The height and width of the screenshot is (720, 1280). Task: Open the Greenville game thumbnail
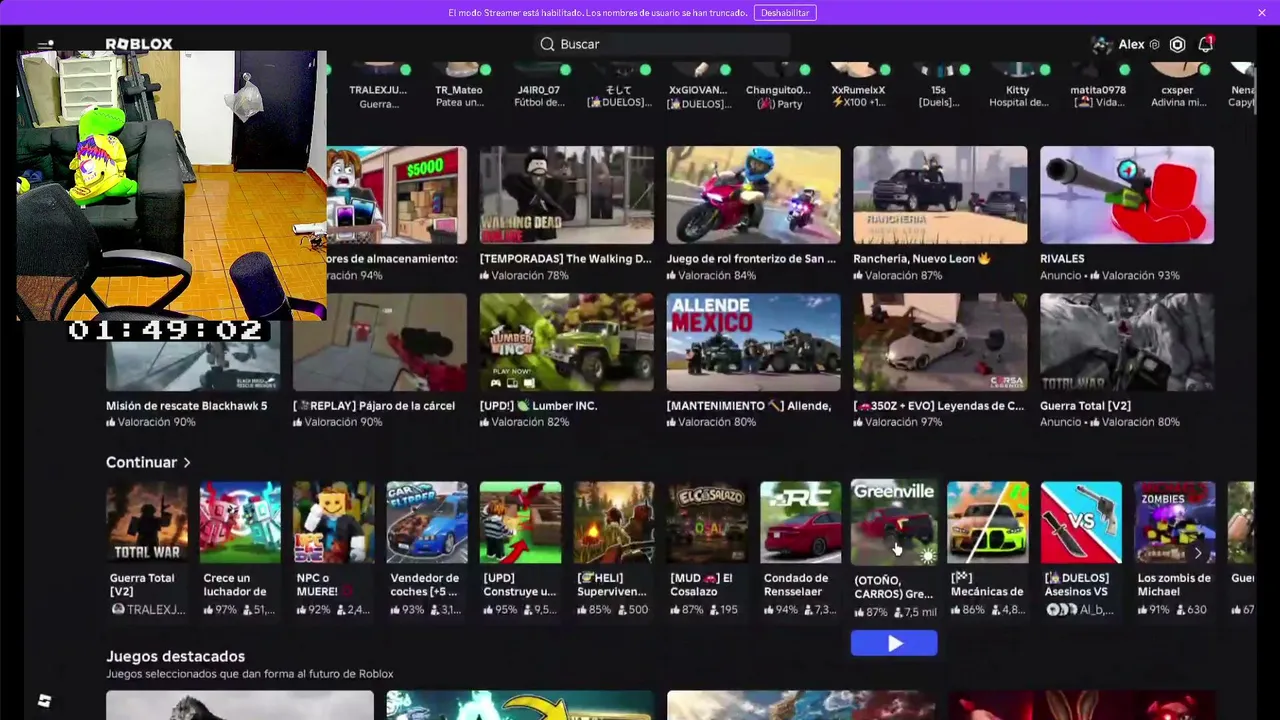(894, 523)
